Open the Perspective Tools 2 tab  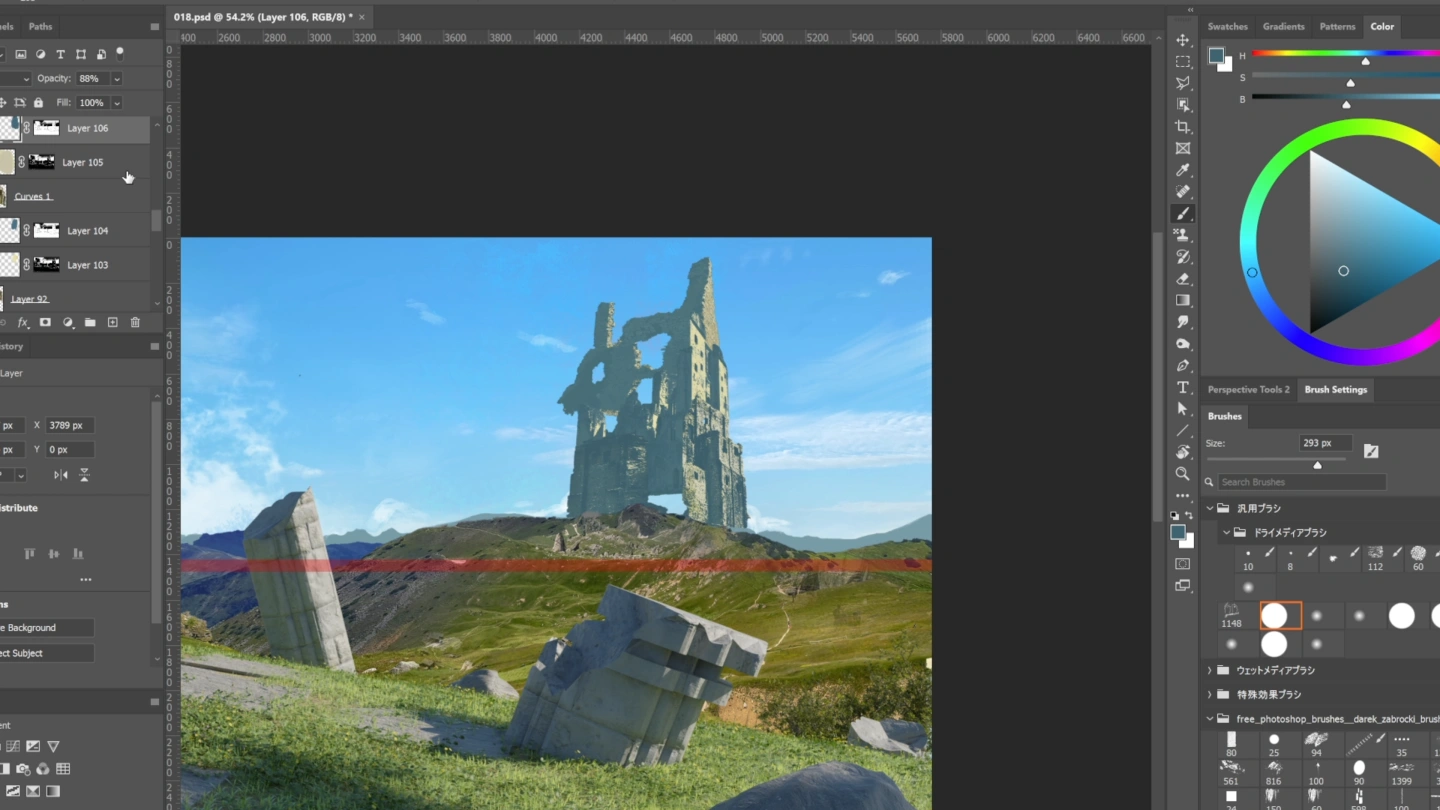1248,390
